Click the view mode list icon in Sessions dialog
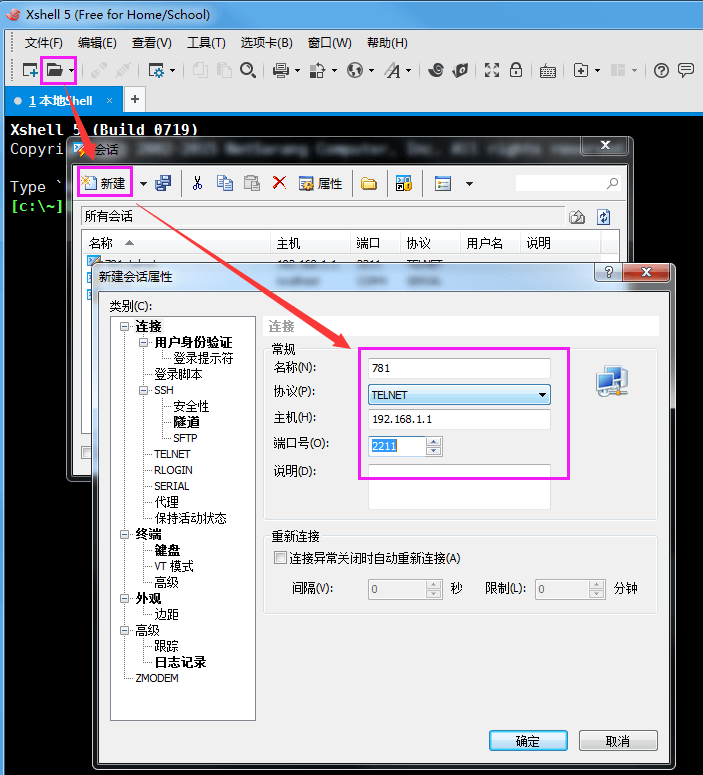 click(x=442, y=184)
